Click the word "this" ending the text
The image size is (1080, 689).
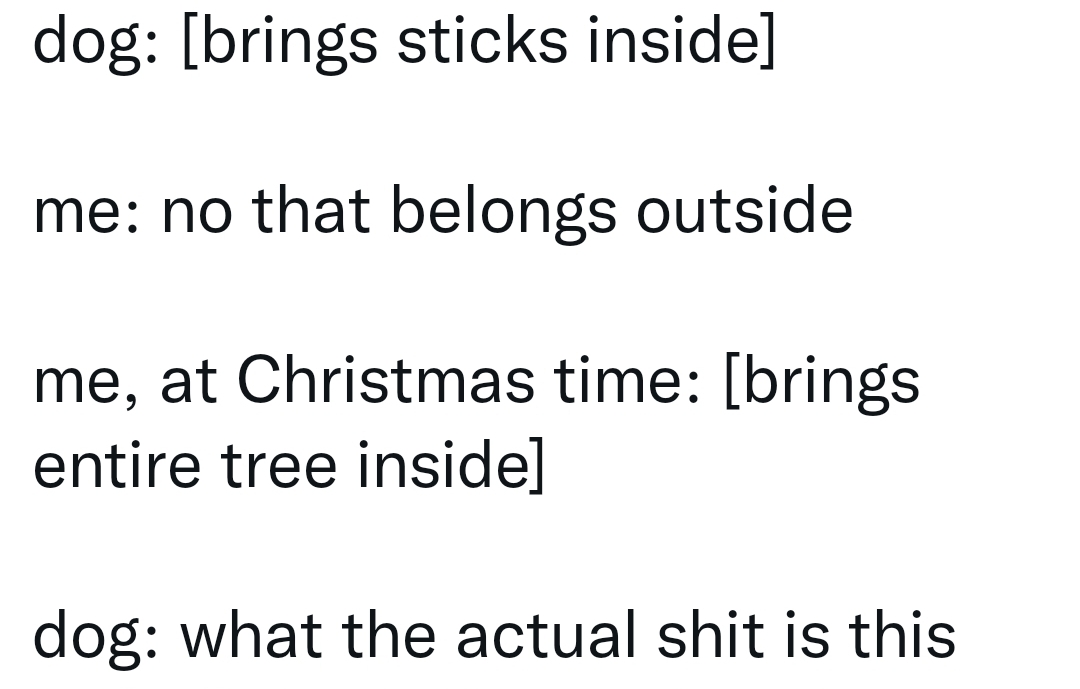(902, 635)
